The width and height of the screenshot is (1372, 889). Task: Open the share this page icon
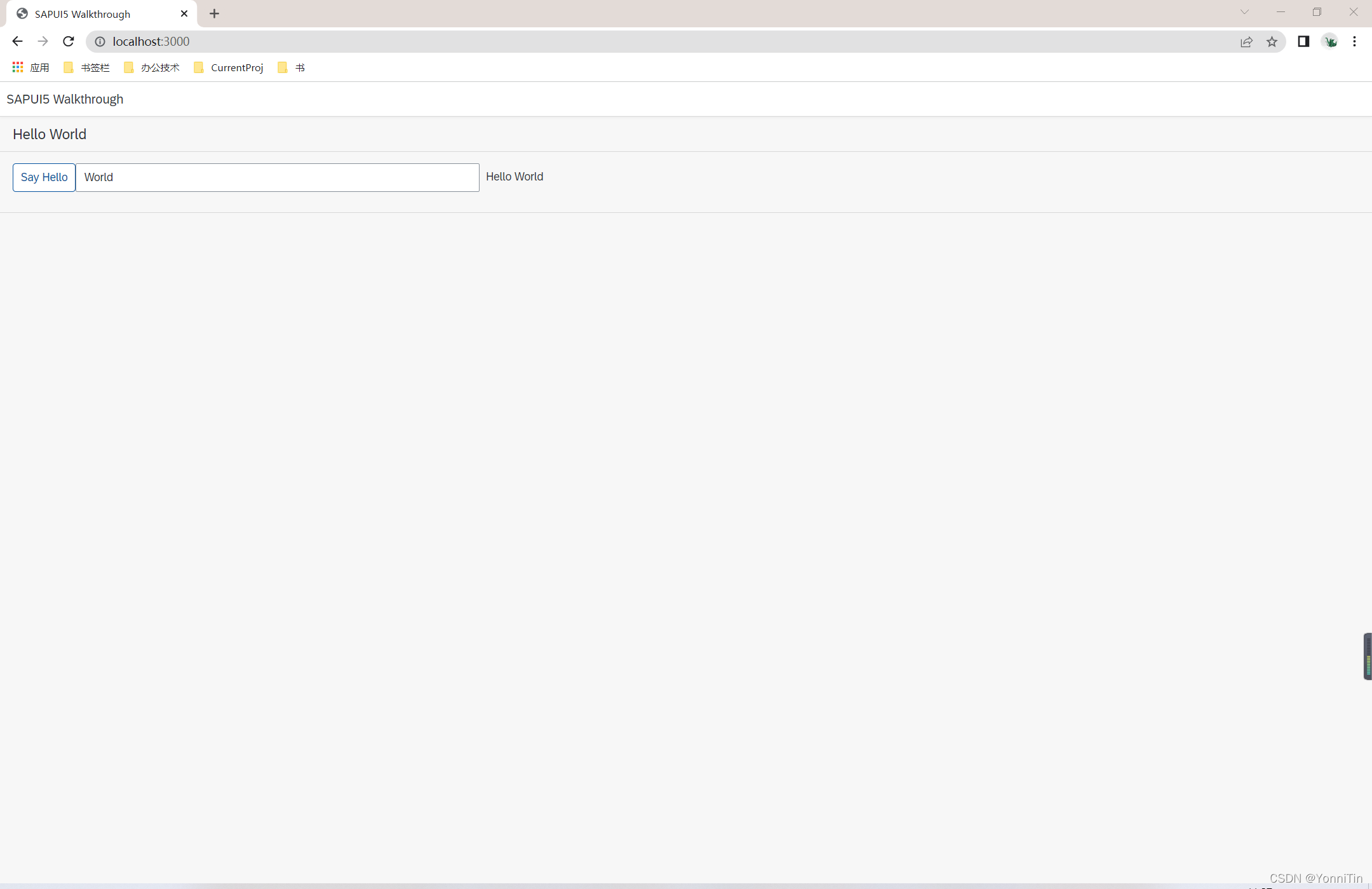click(x=1247, y=41)
